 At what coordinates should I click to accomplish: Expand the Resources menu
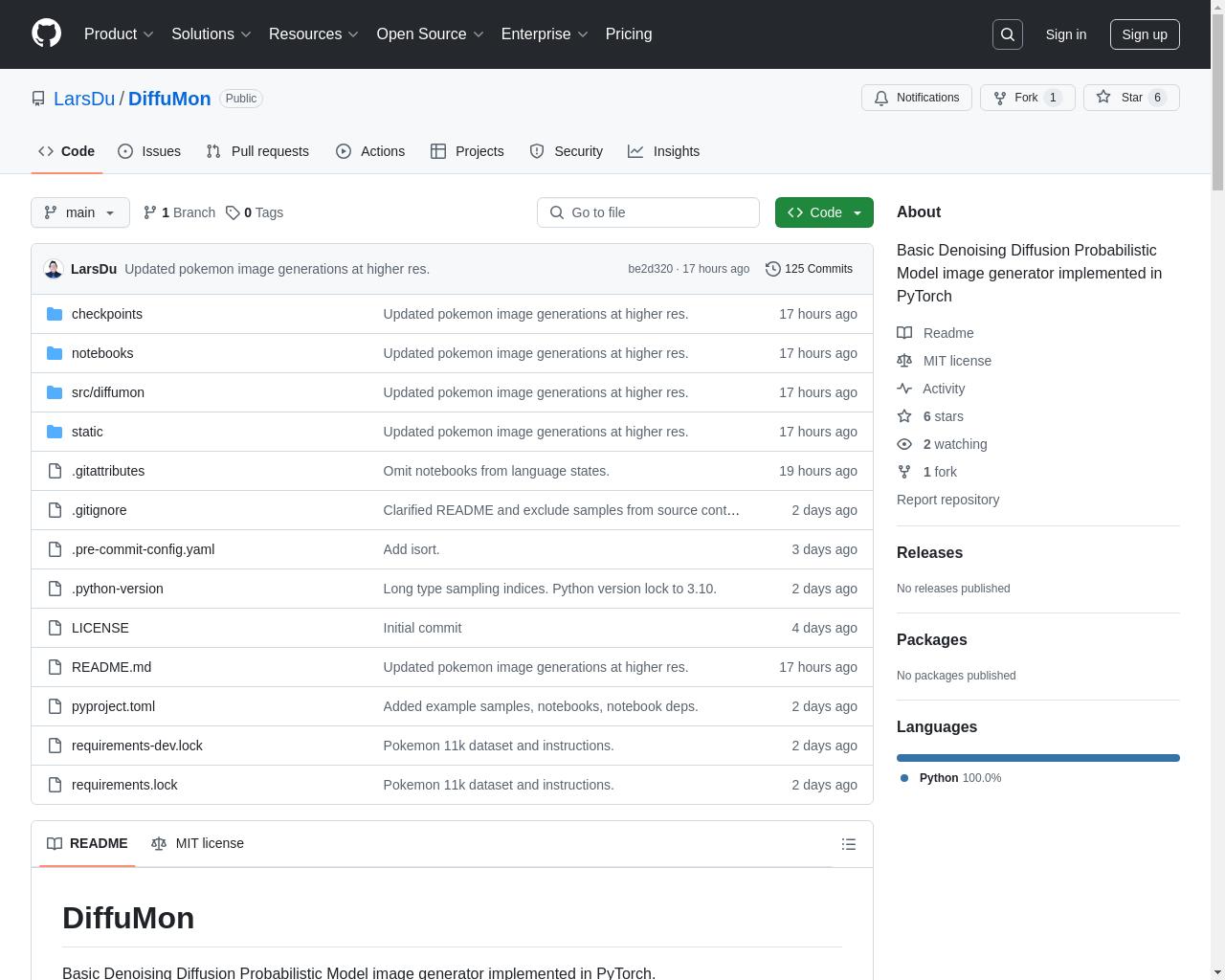click(313, 34)
